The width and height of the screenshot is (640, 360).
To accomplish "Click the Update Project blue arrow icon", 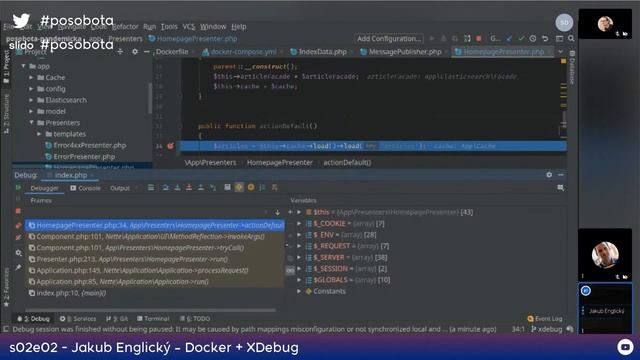I will pyautogui.click(x=509, y=38).
